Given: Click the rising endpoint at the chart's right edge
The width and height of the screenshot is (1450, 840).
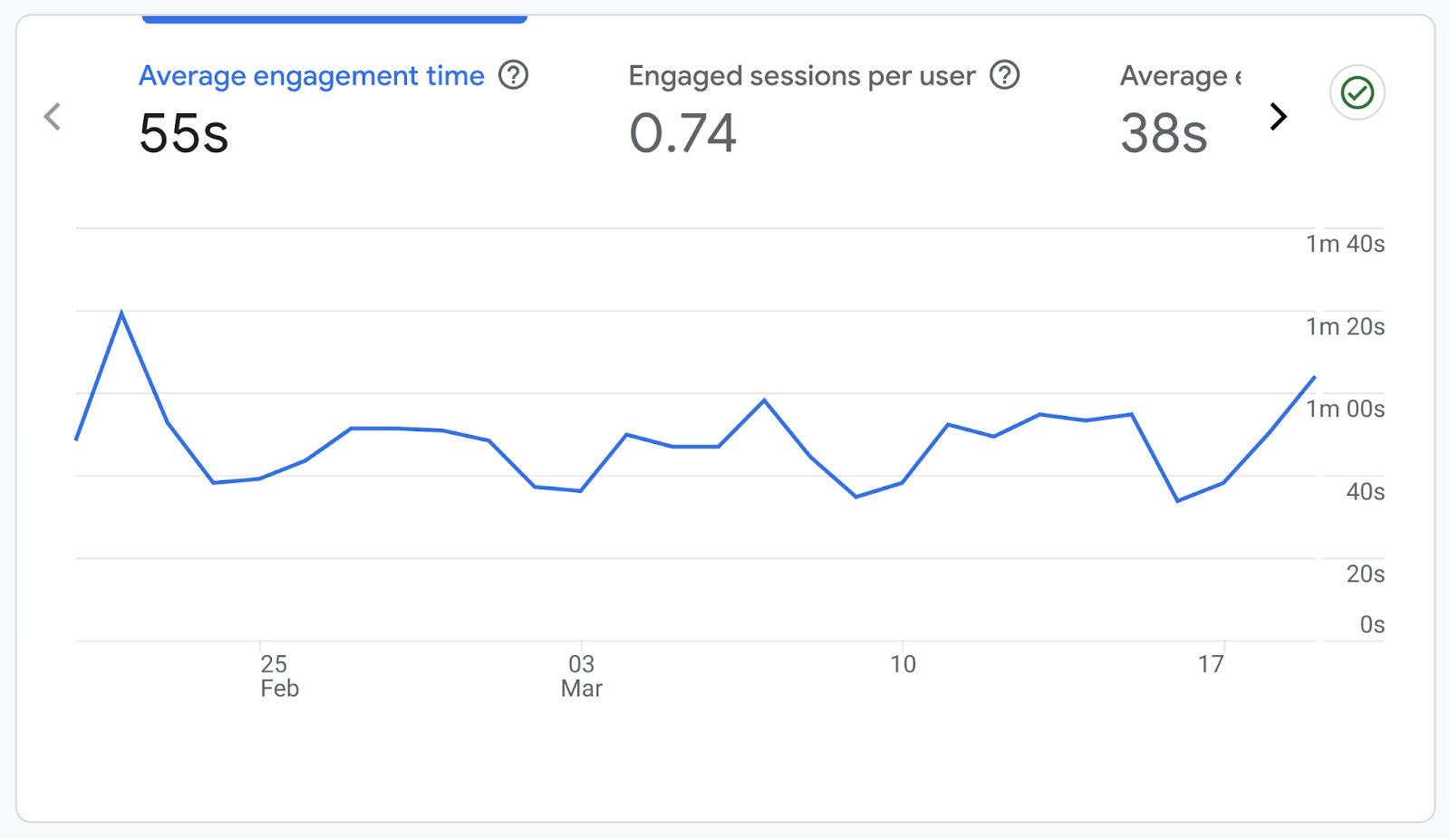Looking at the screenshot, I should coord(1315,379).
